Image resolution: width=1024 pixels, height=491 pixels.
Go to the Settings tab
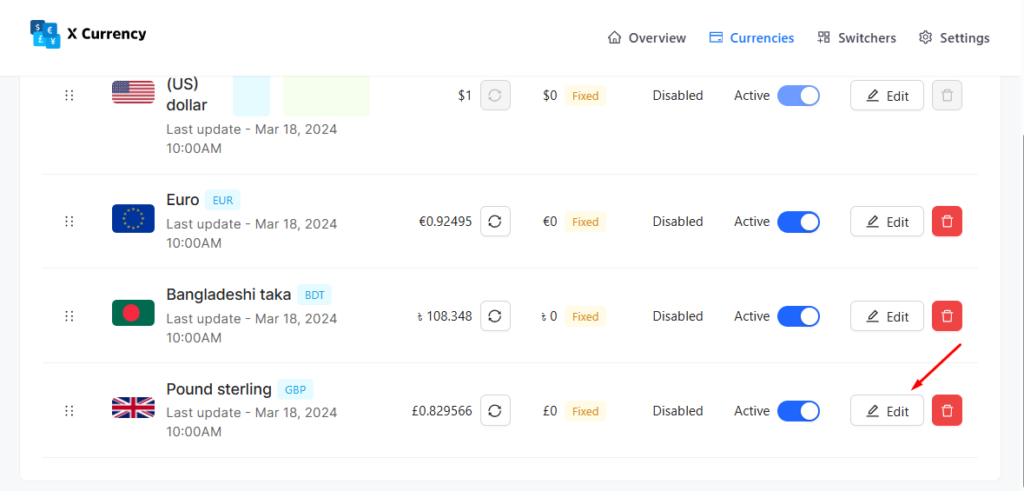(954, 38)
